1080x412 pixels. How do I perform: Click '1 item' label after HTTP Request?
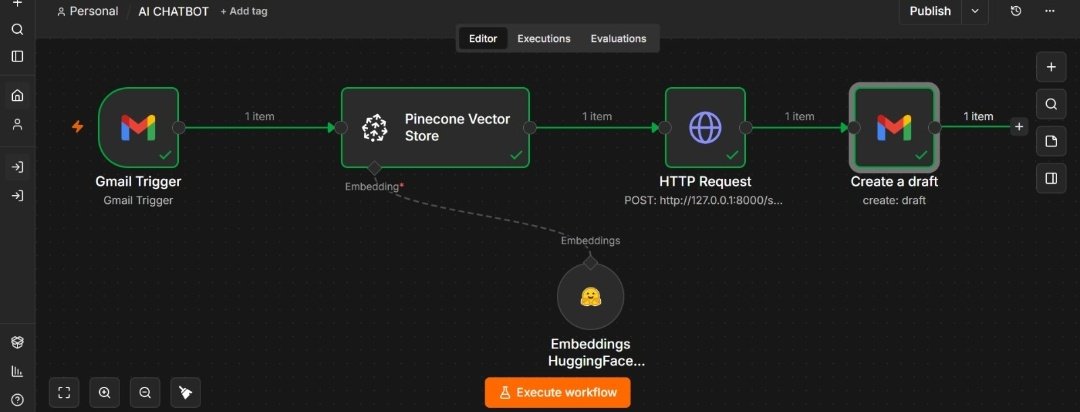[799, 116]
